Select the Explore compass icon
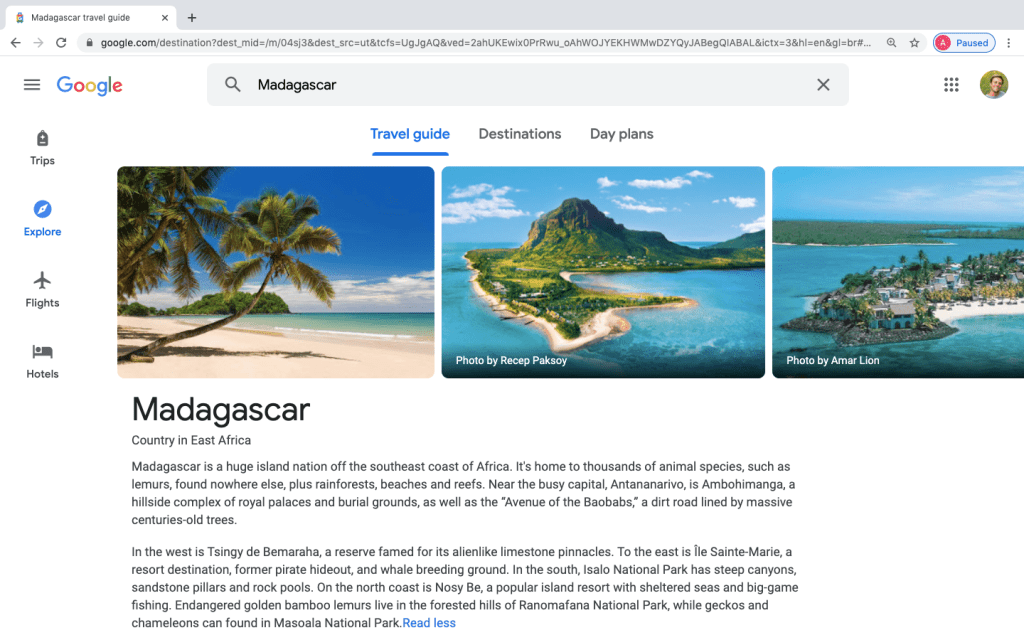The width and height of the screenshot is (1024, 640). coord(42,209)
